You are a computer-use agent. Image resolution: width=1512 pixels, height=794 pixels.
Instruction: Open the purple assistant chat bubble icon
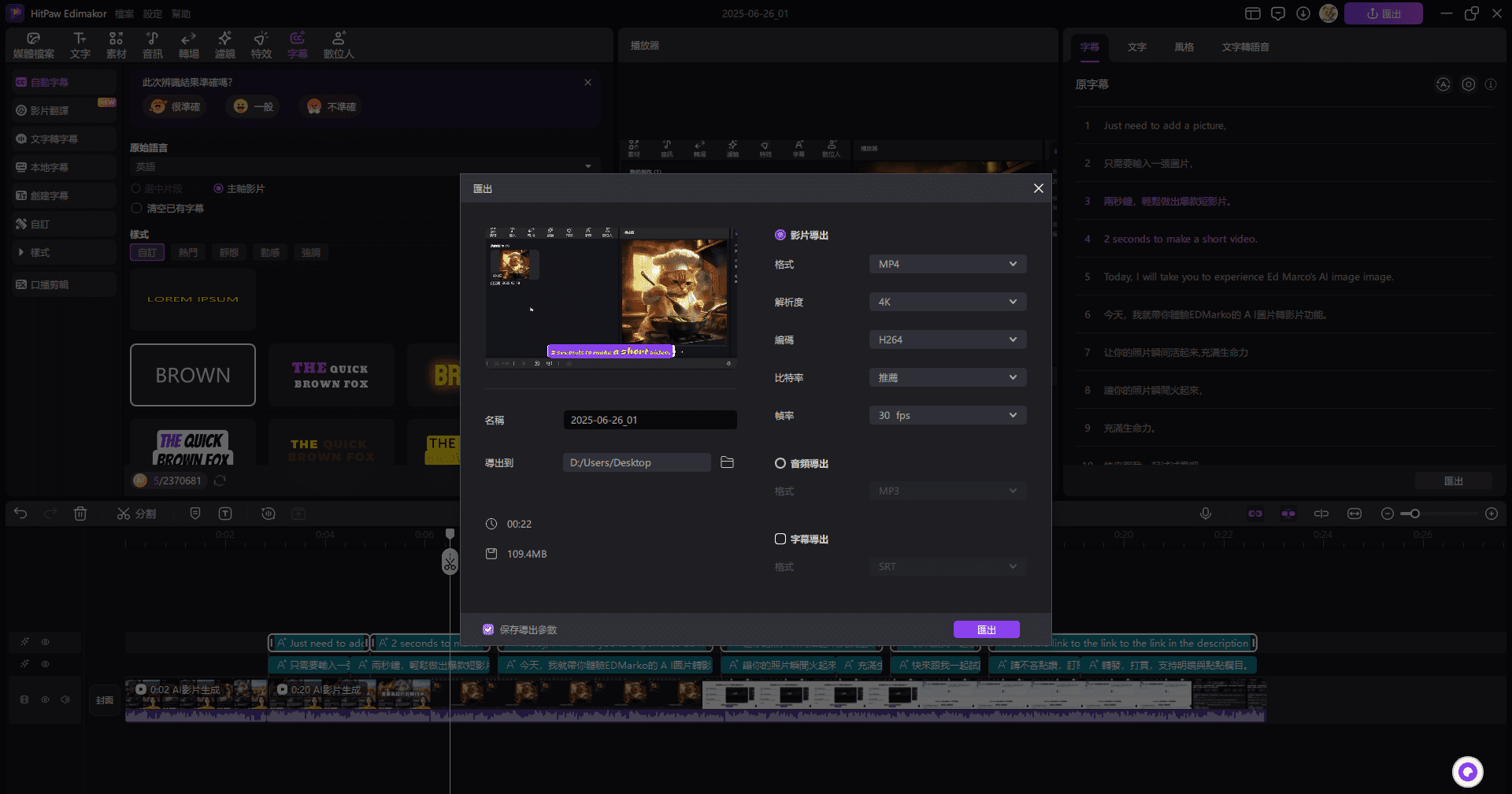[1468, 771]
